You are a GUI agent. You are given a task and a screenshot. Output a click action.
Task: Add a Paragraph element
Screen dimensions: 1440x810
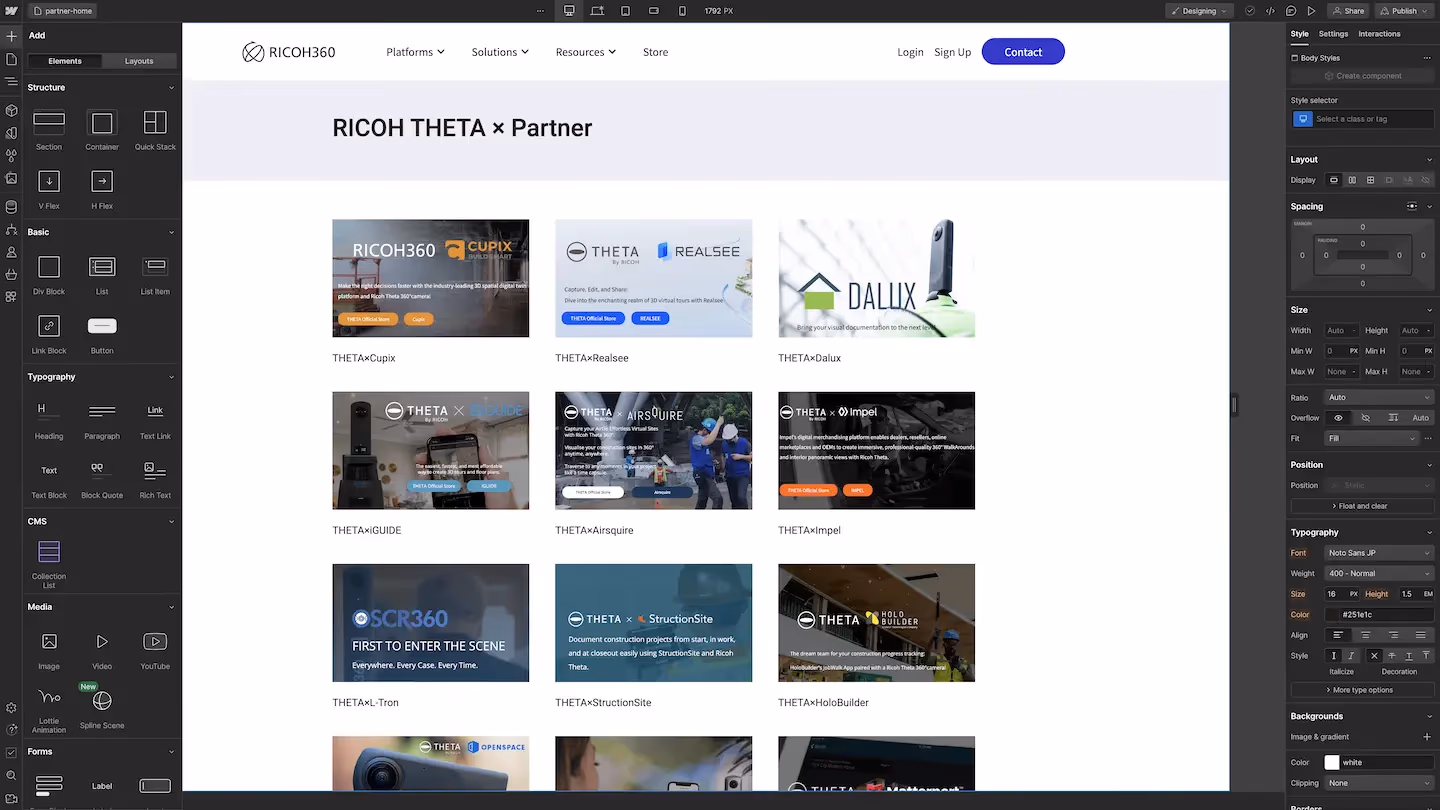[102, 419]
